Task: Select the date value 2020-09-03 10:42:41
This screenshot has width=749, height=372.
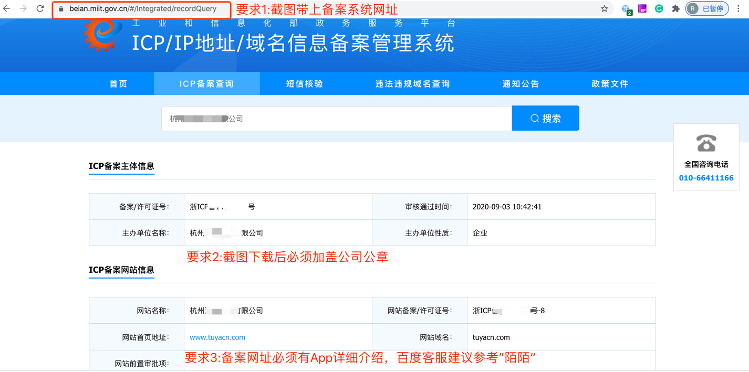Action: 507,207
